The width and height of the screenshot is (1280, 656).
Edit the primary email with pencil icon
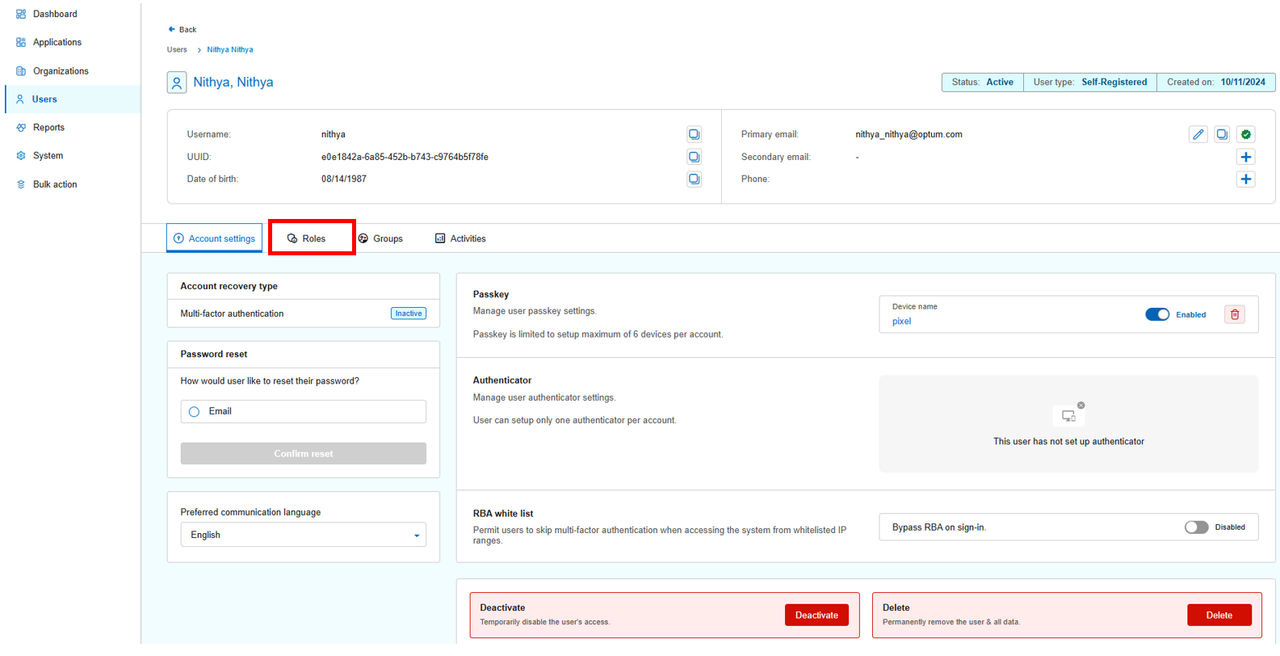[x=1198, y=134]
